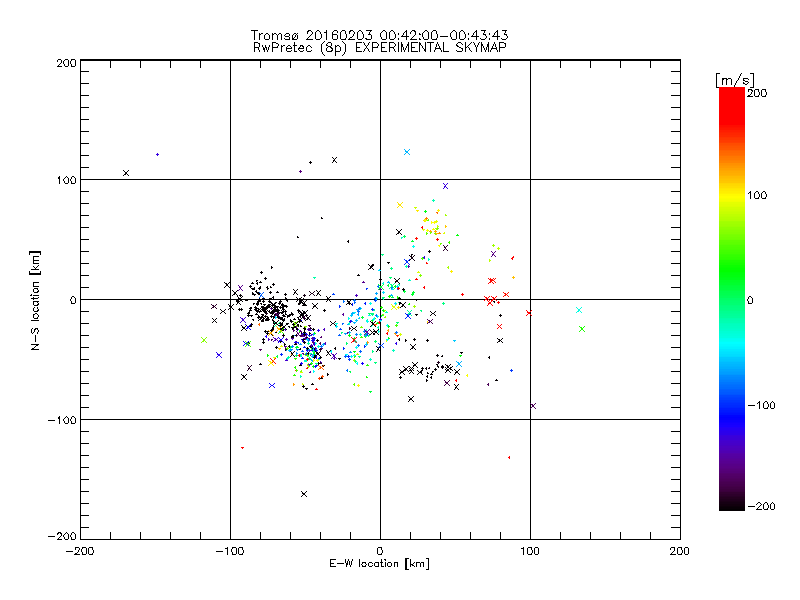Click the lone black X marker near -163 km south
The width and height of the screenshot is (800, 600).
coord(304,494)
